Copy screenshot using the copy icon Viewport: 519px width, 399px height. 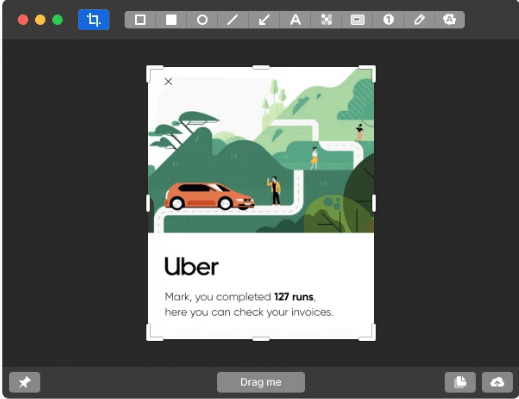(460, 382)
